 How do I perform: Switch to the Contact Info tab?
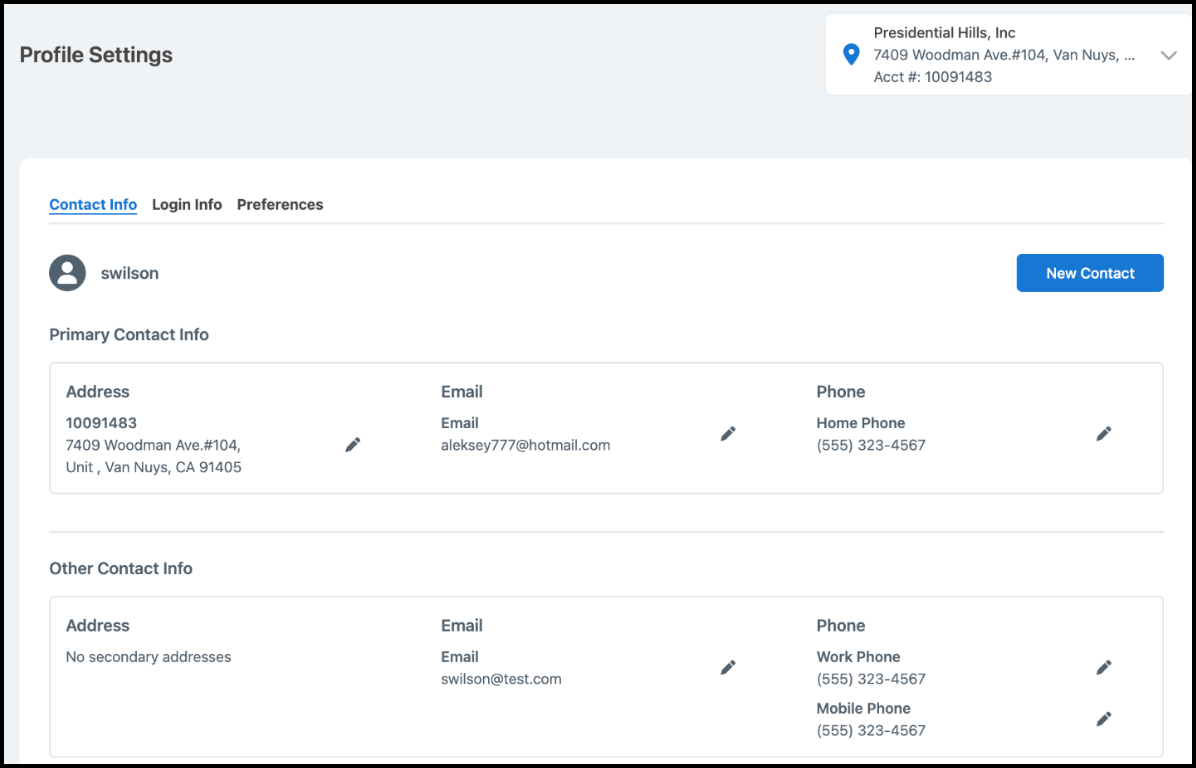pyautogui.click(x=93, y=204)
